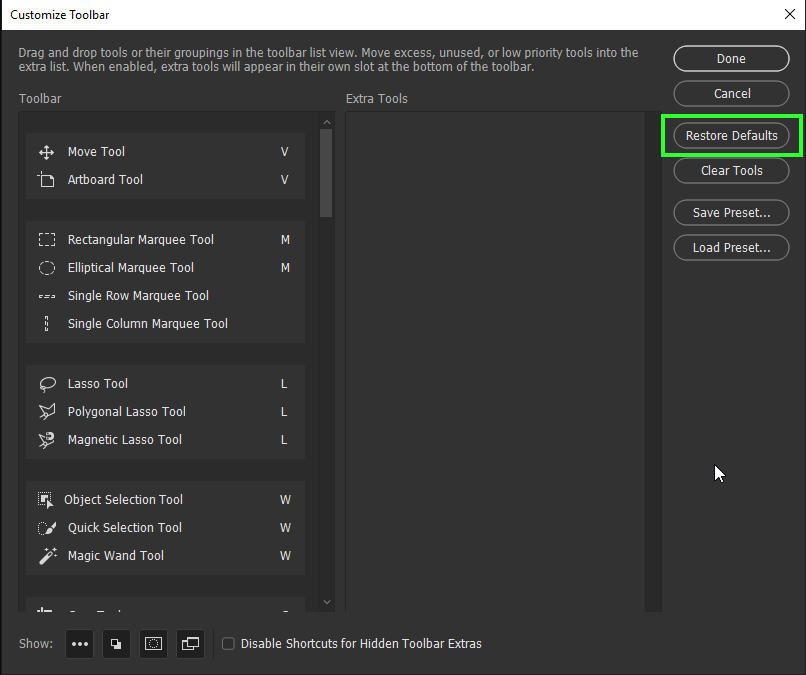
Task: Click the toolbar list scroll-down arrow
Action: pyautogui.click(x=326, y=601)
